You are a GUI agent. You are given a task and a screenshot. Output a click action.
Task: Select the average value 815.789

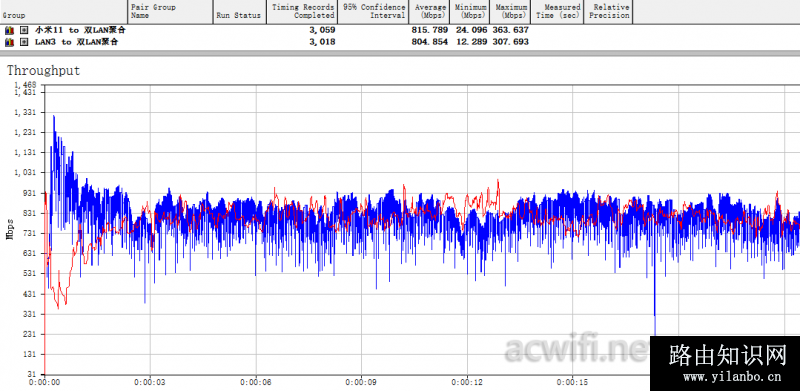(430, 30)
